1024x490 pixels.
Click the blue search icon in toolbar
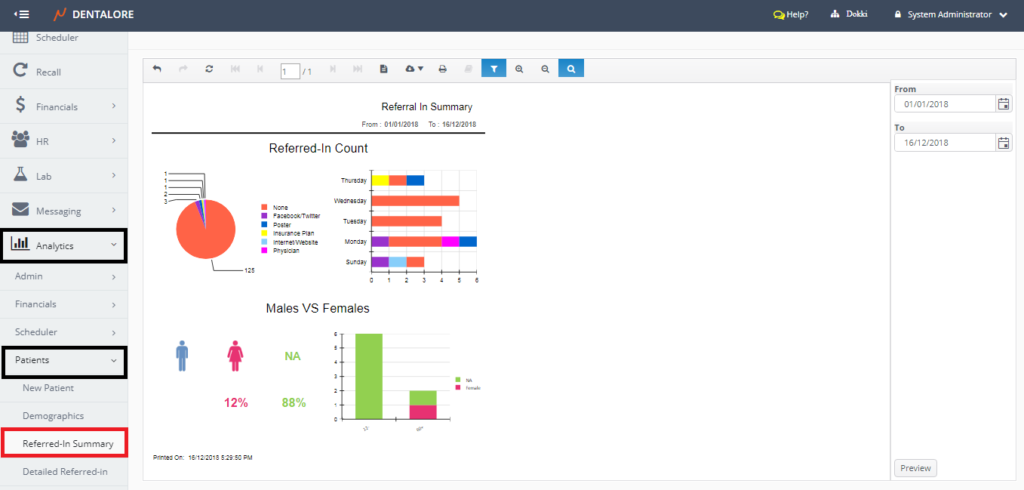(571, 69)
